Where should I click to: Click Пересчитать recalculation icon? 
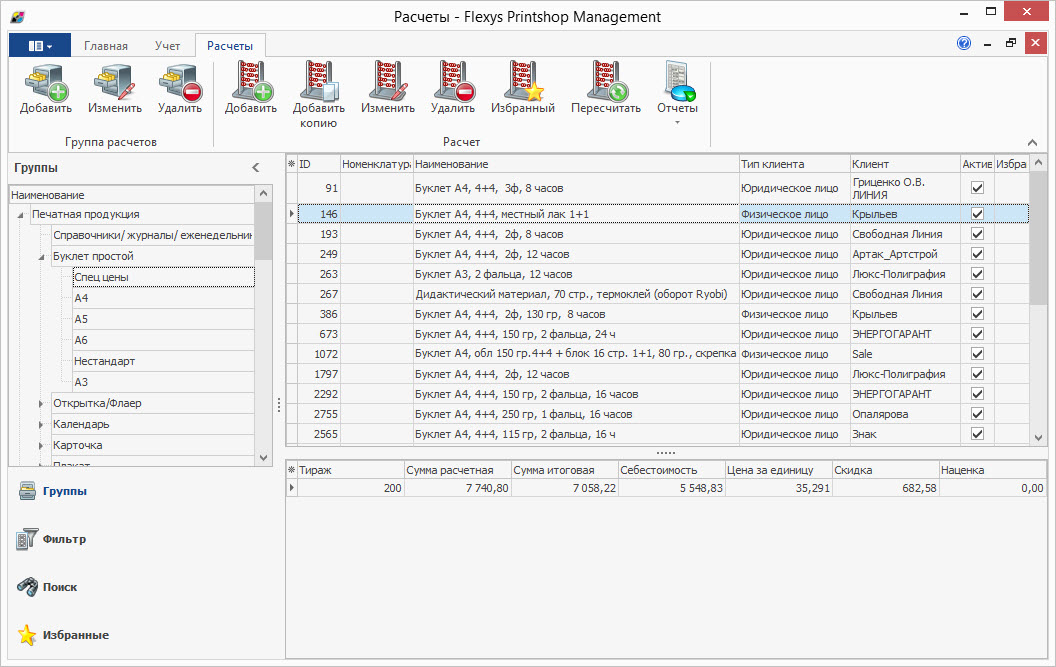[x=605, y=90]
